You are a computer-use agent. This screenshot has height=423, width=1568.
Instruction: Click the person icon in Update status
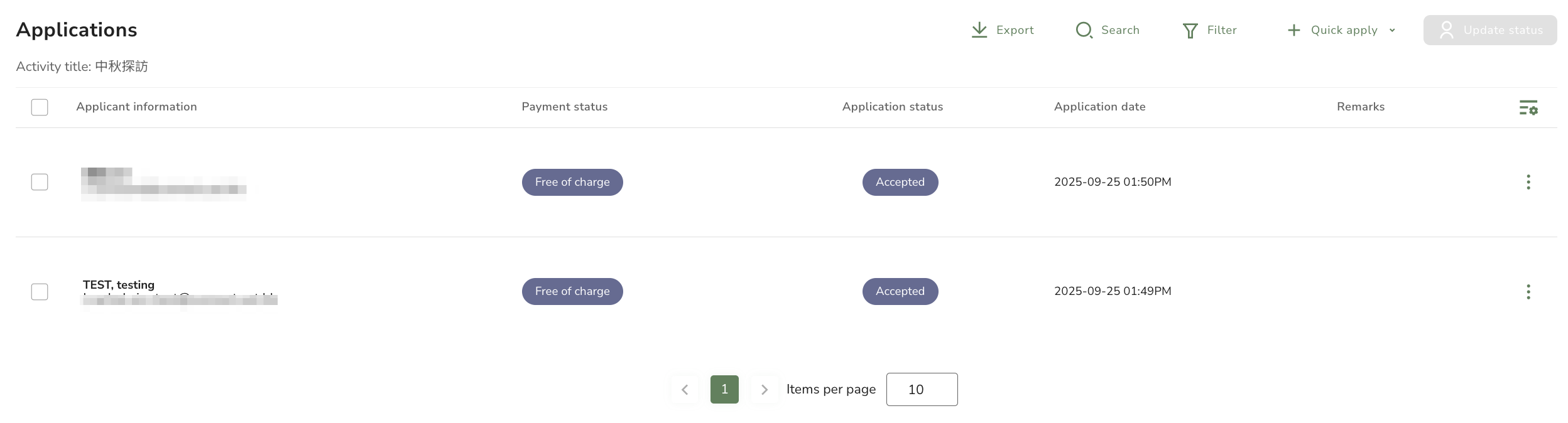coord(1446,30)
